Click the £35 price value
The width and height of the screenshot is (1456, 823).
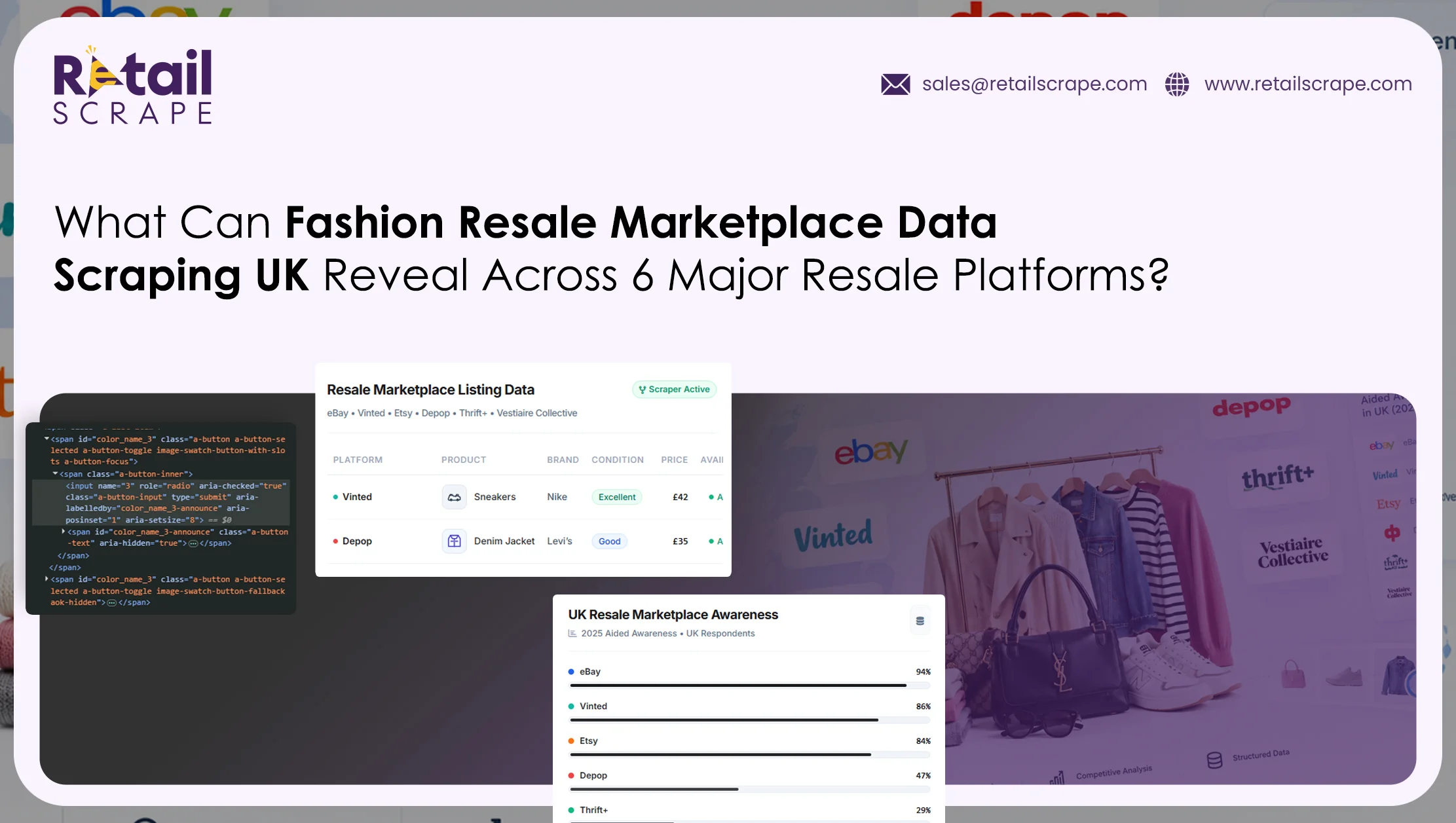(681, 541)
